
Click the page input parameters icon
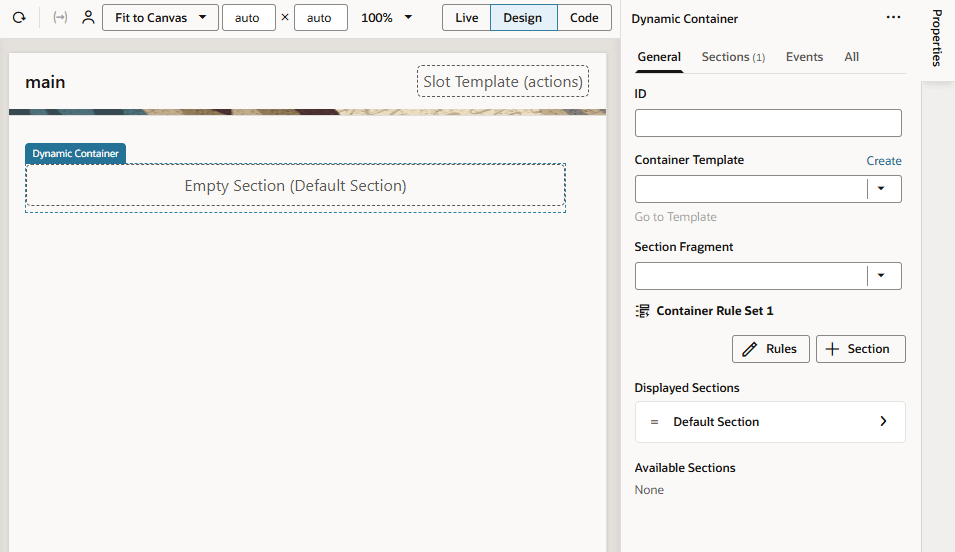click(60, 18)
